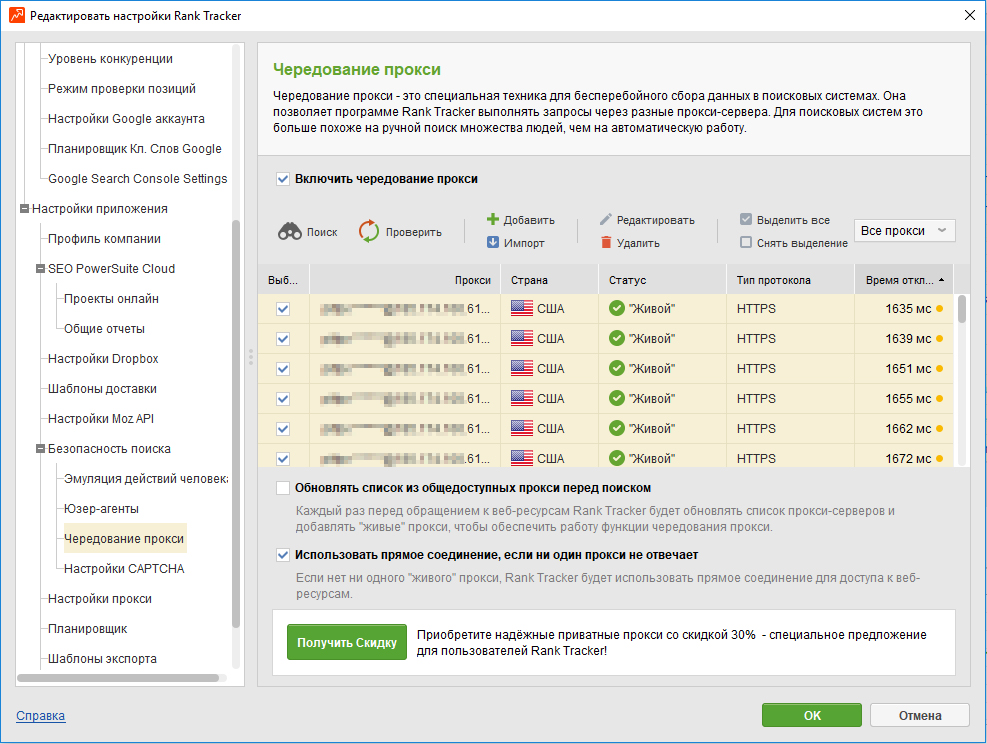Collapse the 'Безопасность поиска' tree node
Image resolution: width=987 pixels, height=744 pixels.
pos(40,449)
